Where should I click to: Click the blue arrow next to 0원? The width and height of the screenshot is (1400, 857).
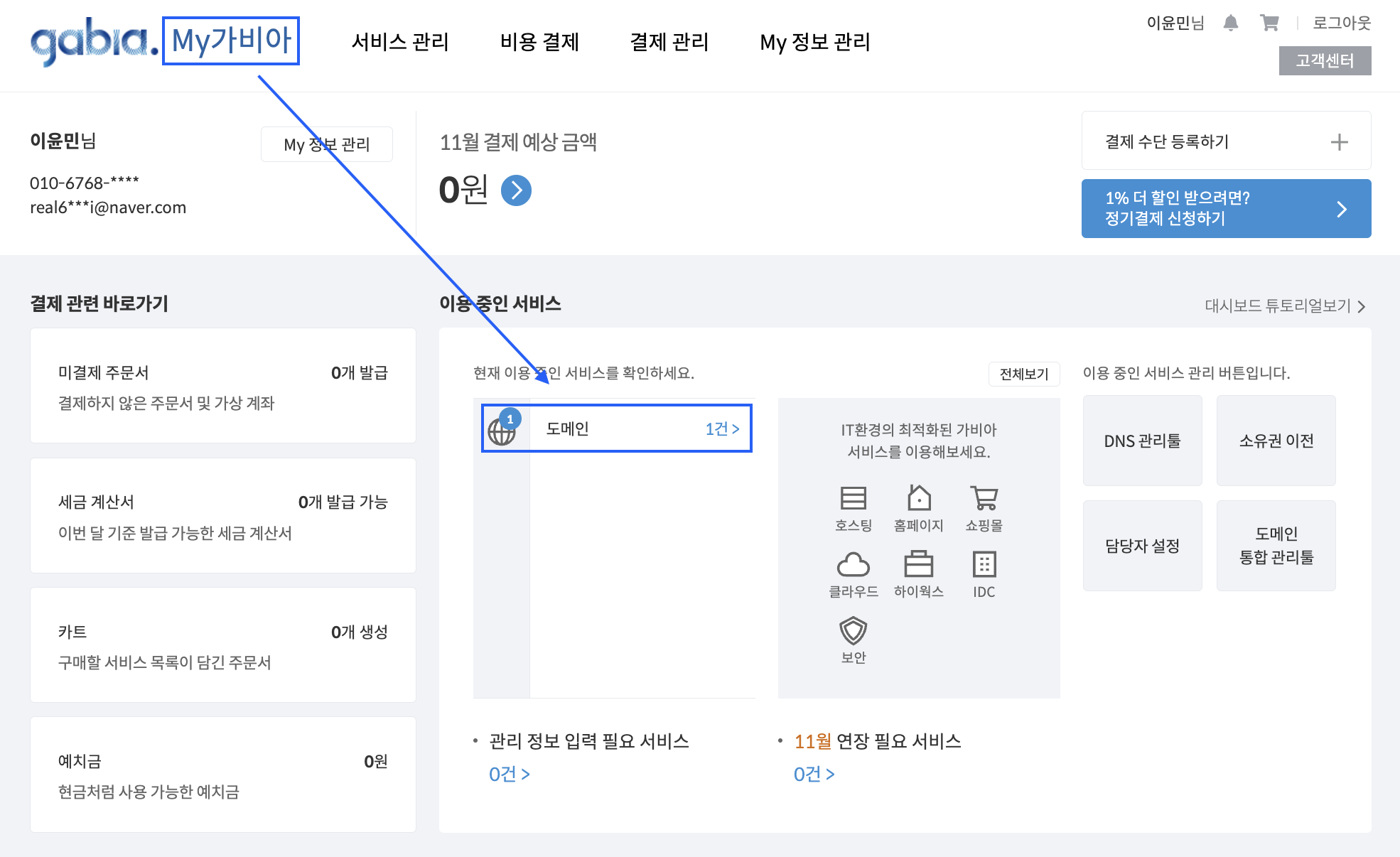coord(516,190)
